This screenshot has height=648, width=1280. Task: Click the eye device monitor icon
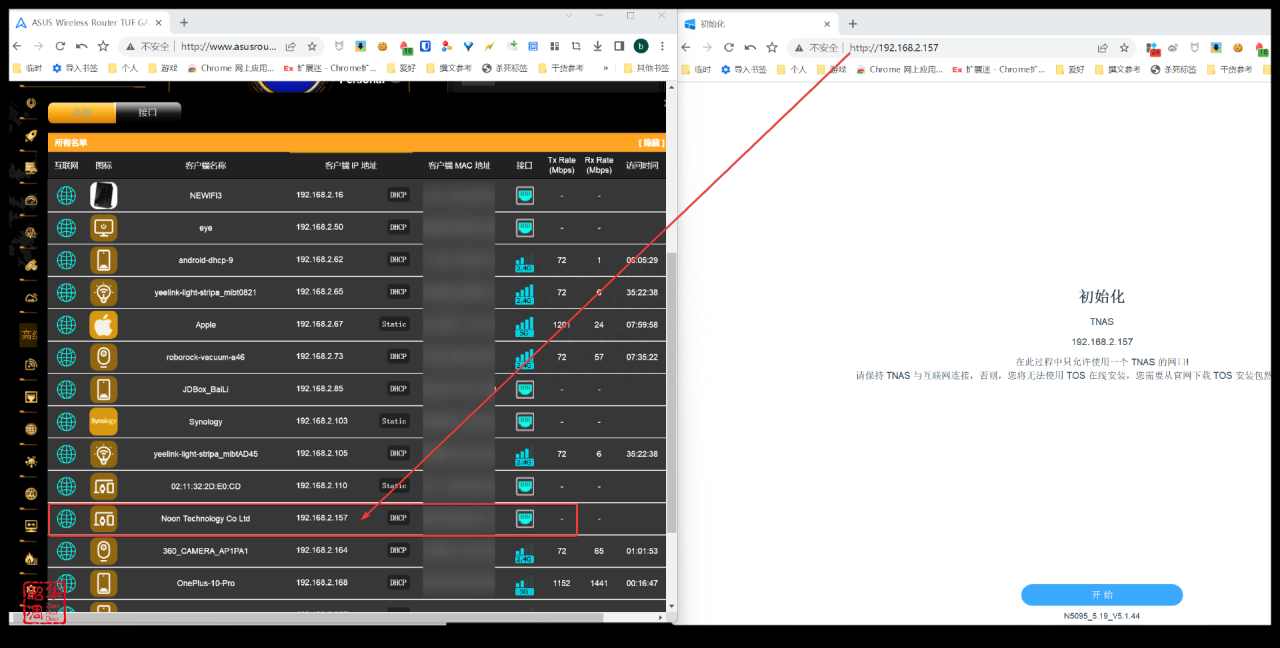[x=104, y=228]
